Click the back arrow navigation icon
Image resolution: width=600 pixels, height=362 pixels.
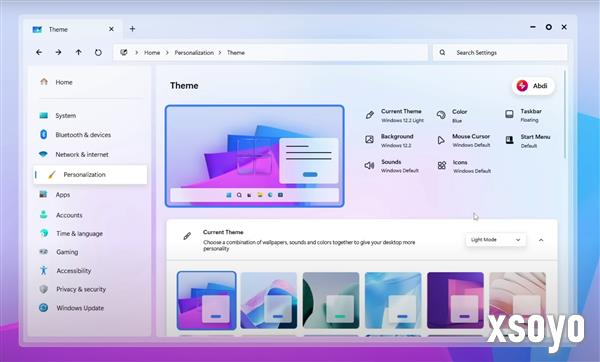[x=39, y=52]
